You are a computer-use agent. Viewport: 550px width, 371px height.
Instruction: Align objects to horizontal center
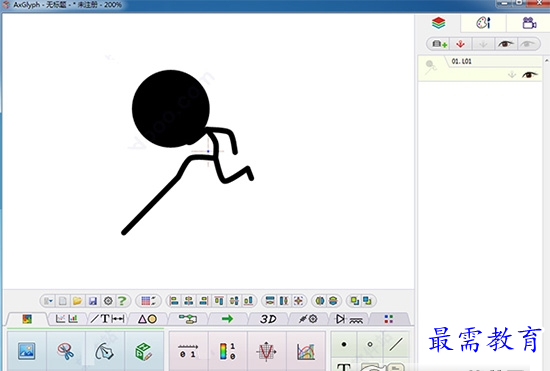(189, 301)
